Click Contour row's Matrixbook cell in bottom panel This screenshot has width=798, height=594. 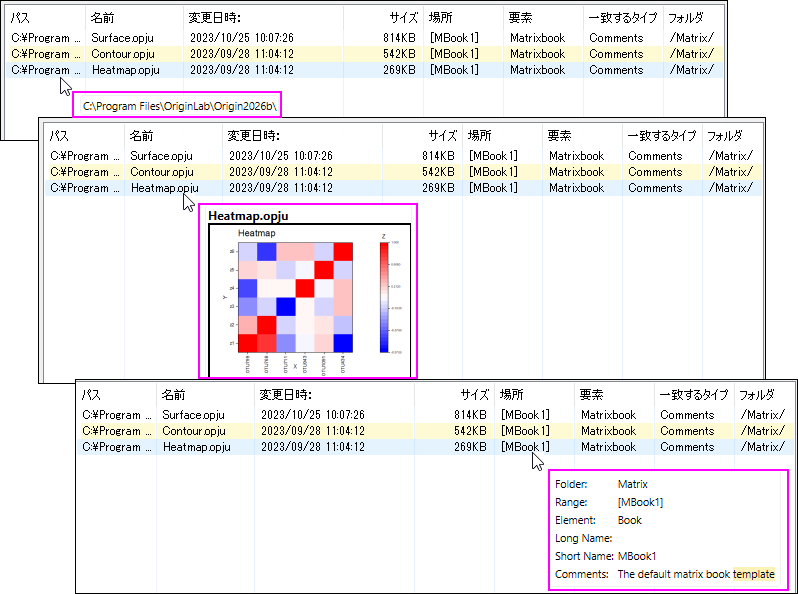coord(608,431)
